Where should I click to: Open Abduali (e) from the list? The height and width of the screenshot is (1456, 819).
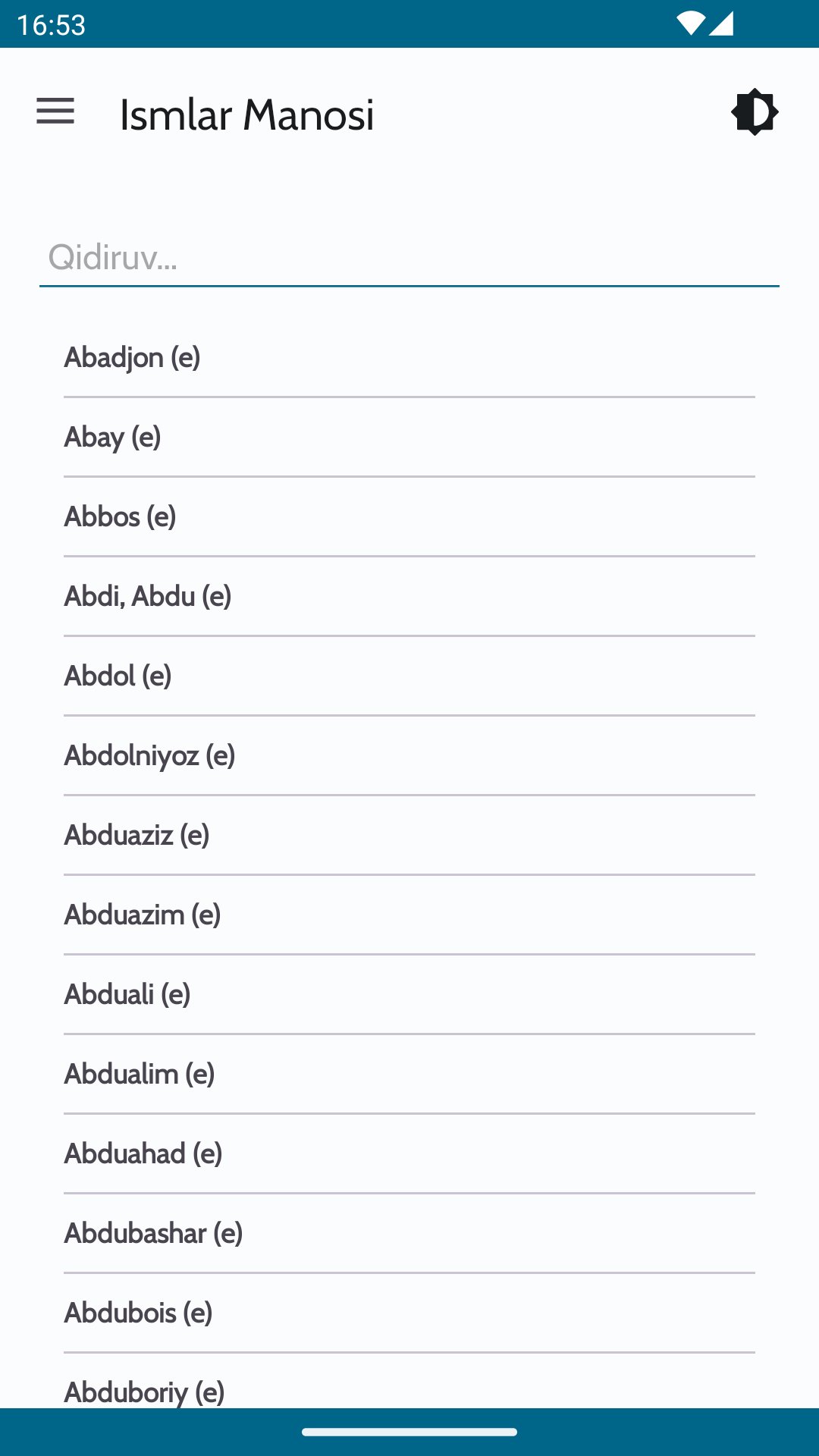(x=409, y=994)
